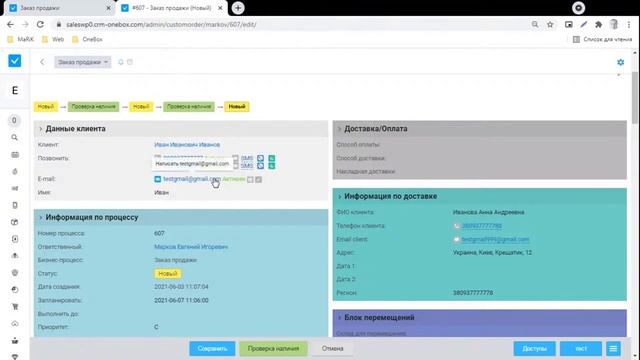Viewport: 640px width, 360px height.
Task: Collapse the Информация по процессу section
Action: click(40, 218)
